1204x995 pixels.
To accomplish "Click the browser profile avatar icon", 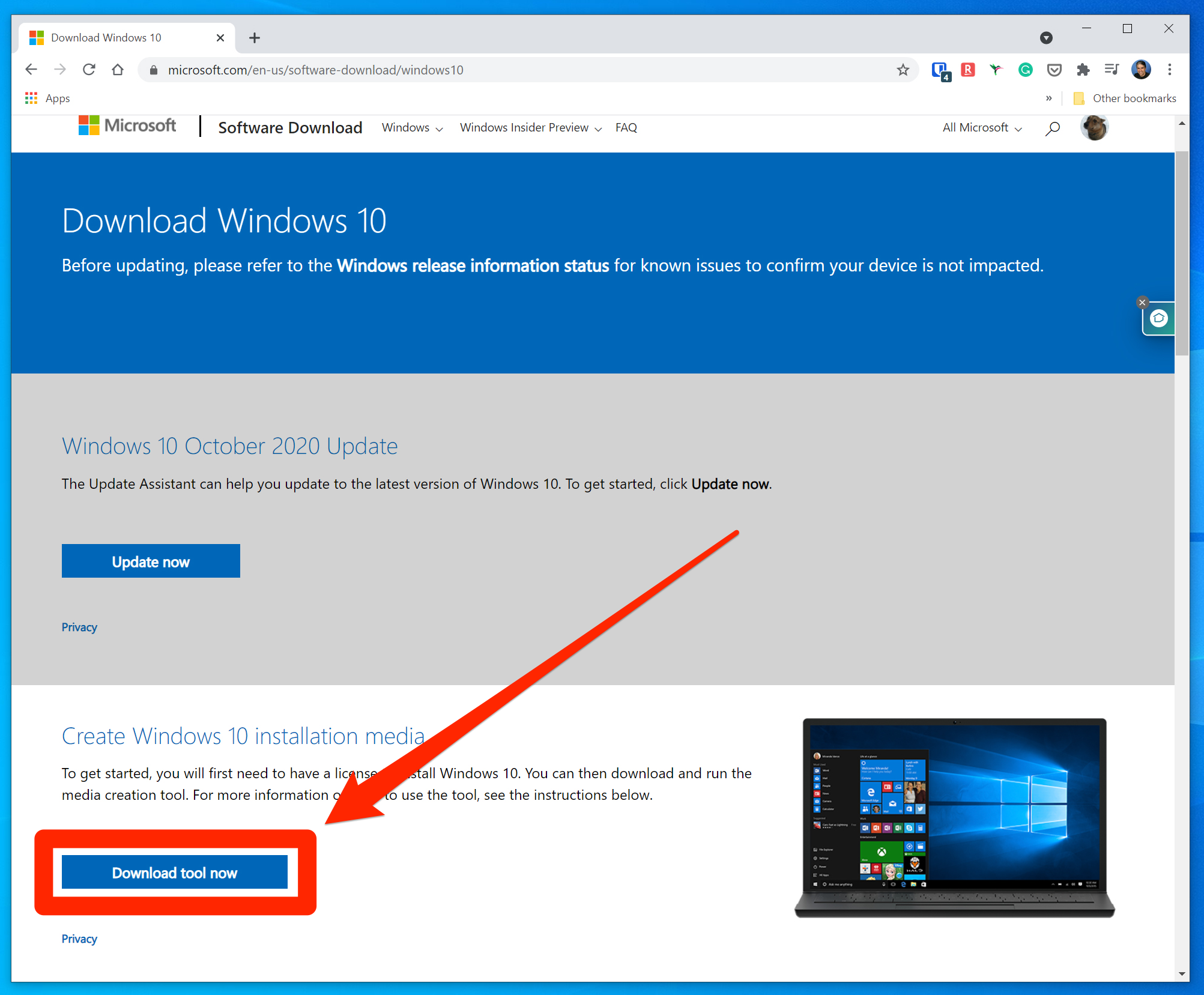I will coord(1141,69).
